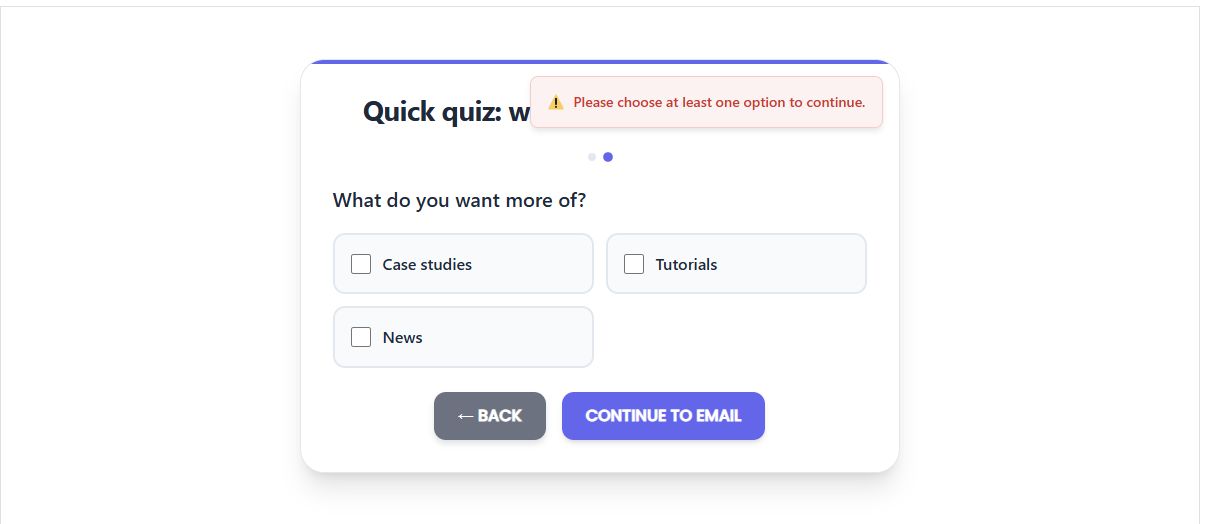Image resolution: width=1217 pixels, height=524 pixels.
Task: Tick the Case studies checkbox
Action: (361, 264)
